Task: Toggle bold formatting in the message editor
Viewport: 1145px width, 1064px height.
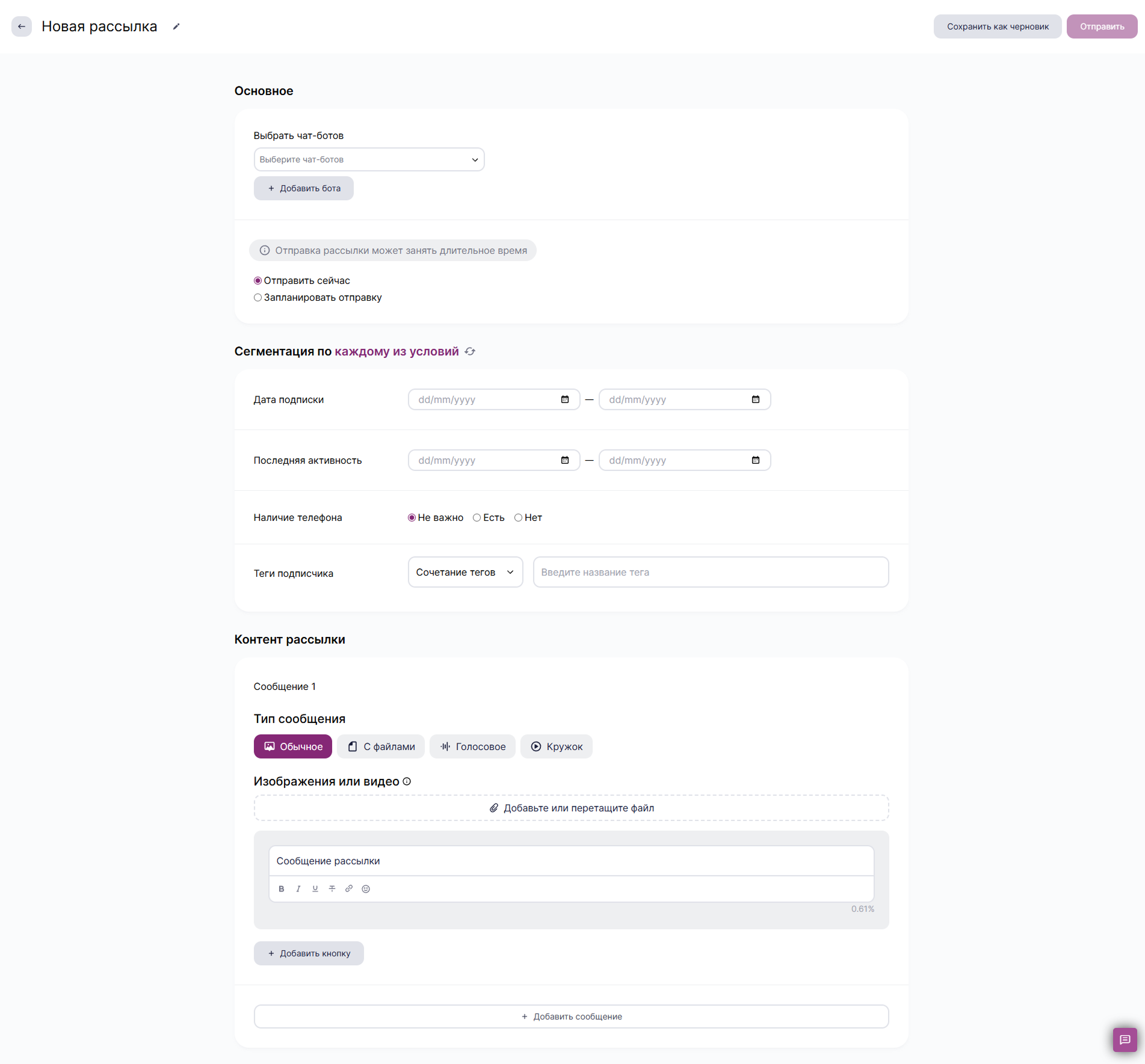Action: (x=281, y=888)
